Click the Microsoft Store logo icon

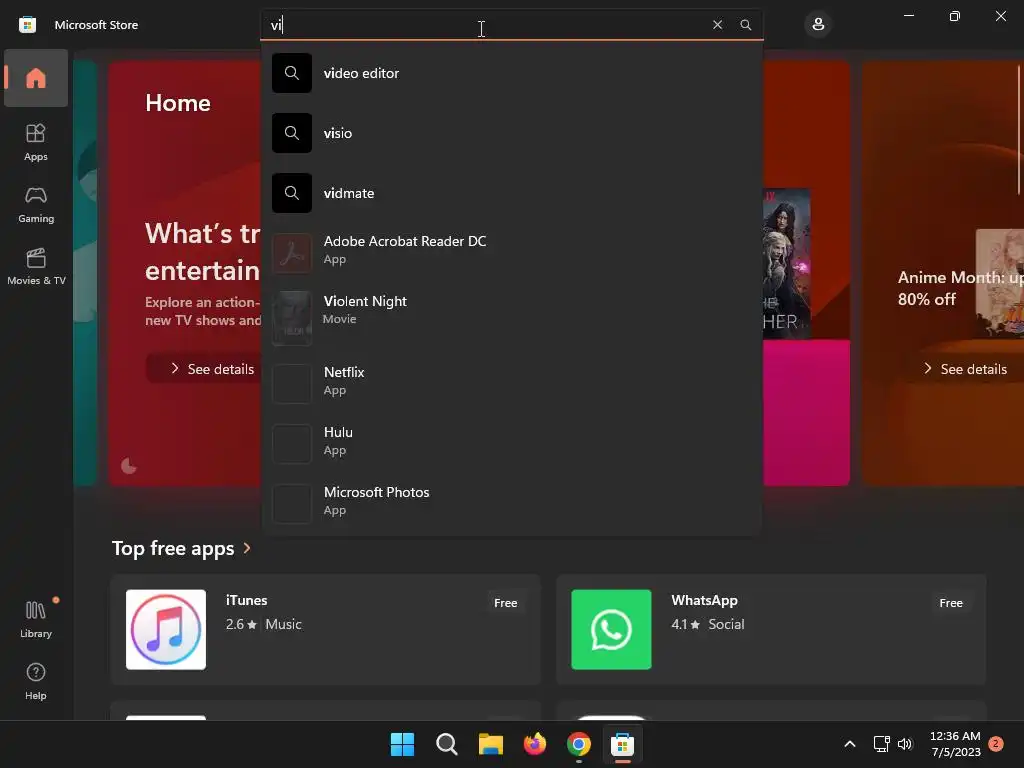[27, 25]
